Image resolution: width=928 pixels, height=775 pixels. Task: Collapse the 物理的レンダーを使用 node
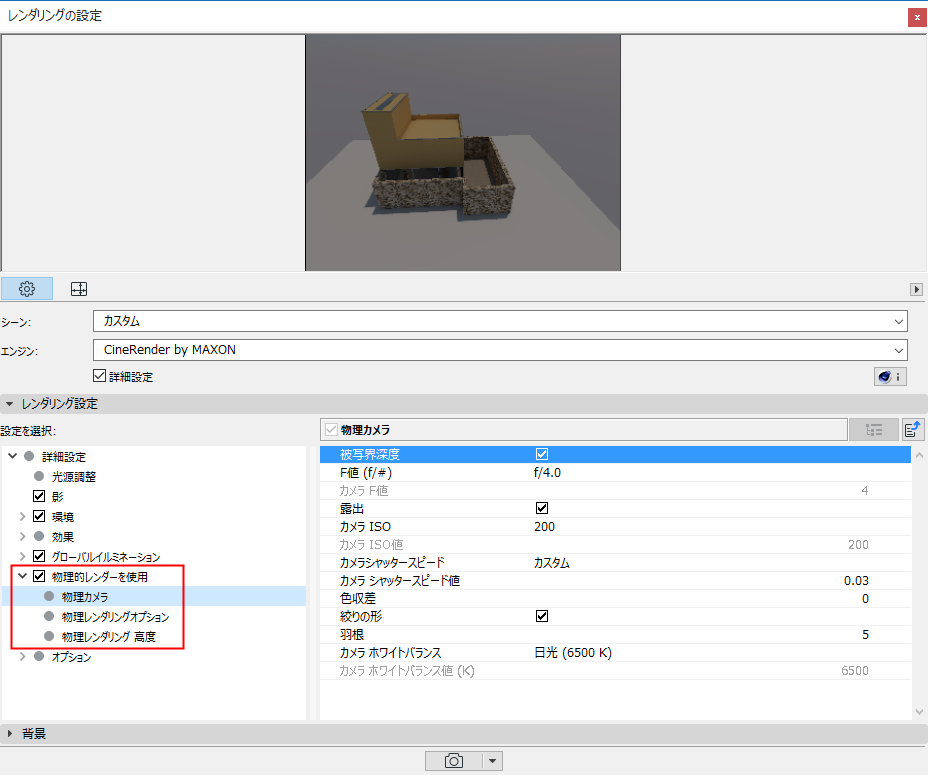(x=22, y=575)
